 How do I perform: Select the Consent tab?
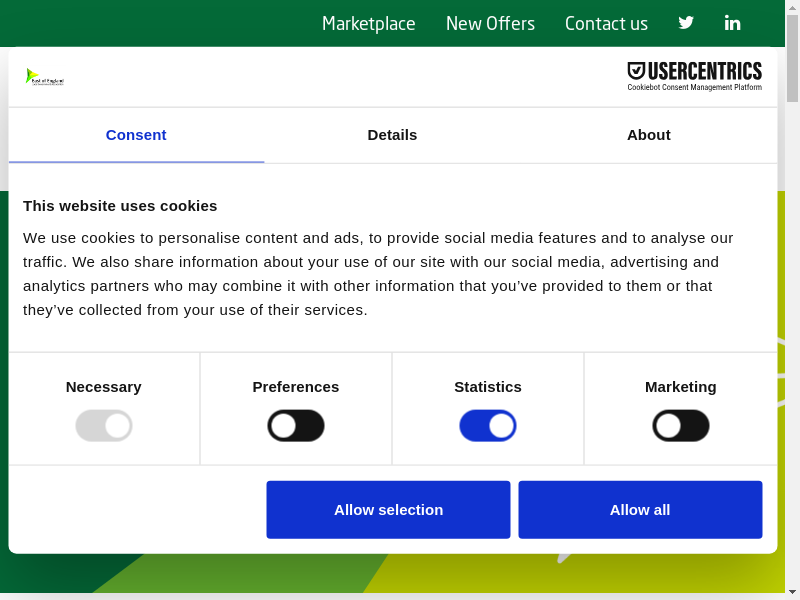click(x=136, y=135)
